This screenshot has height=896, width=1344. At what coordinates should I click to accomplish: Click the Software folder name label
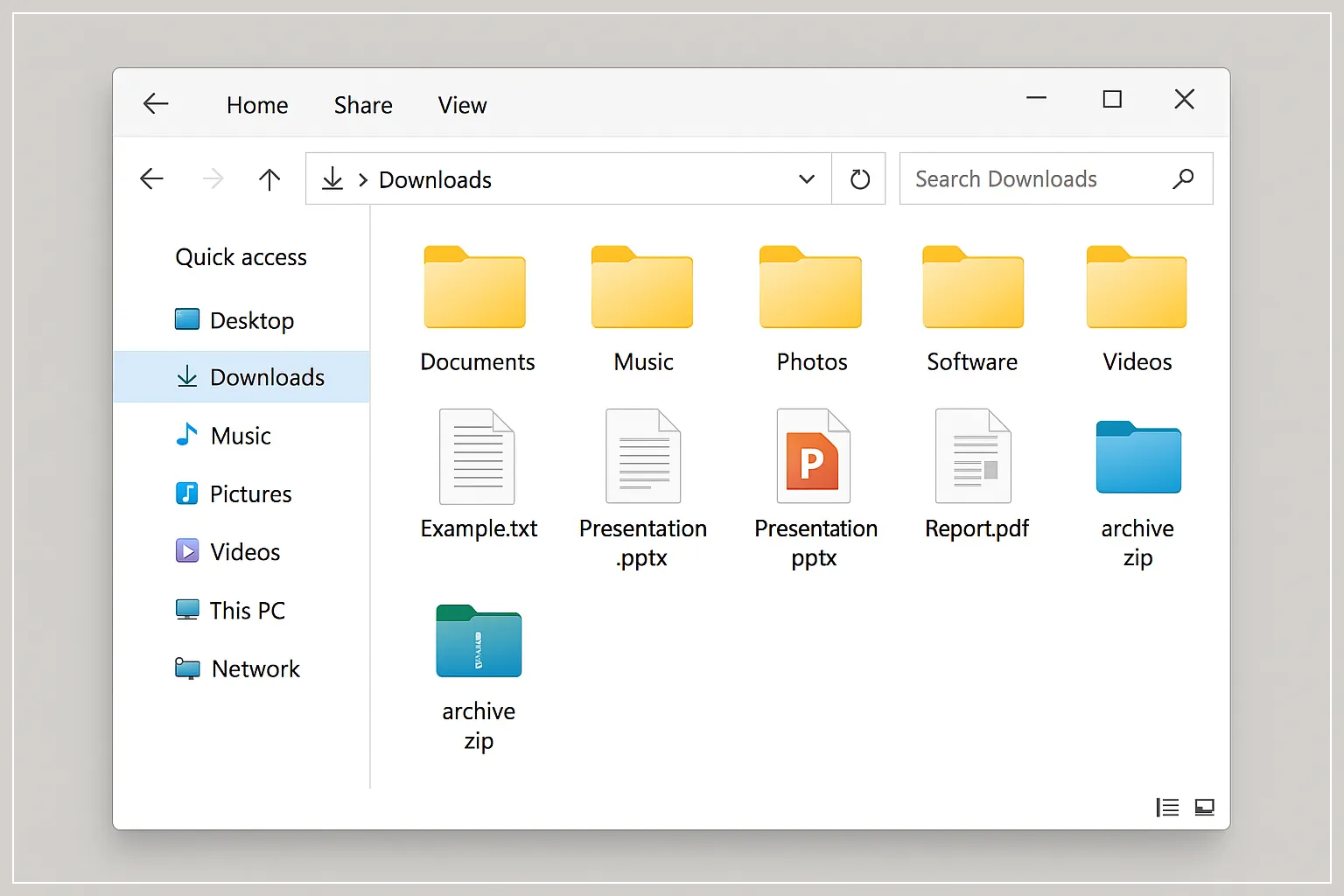[972, 362]
